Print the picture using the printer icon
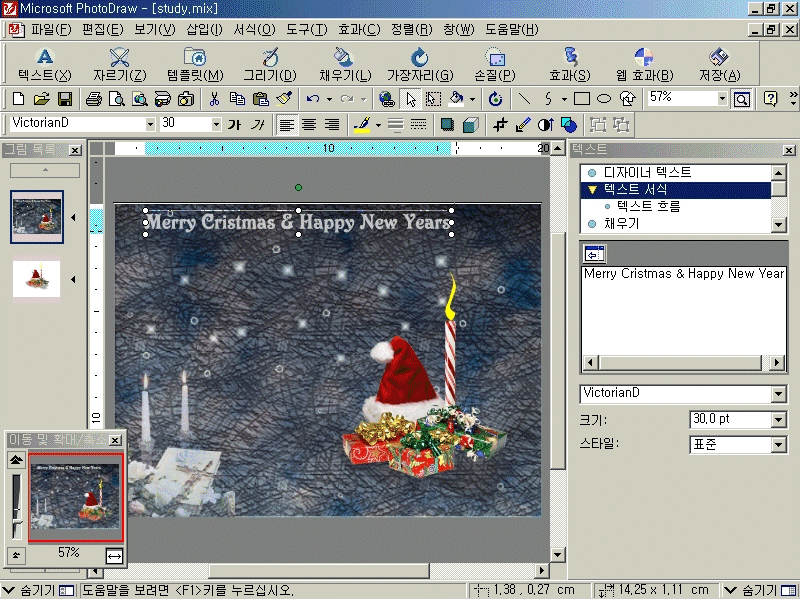The image size is (800, 600). point(93,98)
